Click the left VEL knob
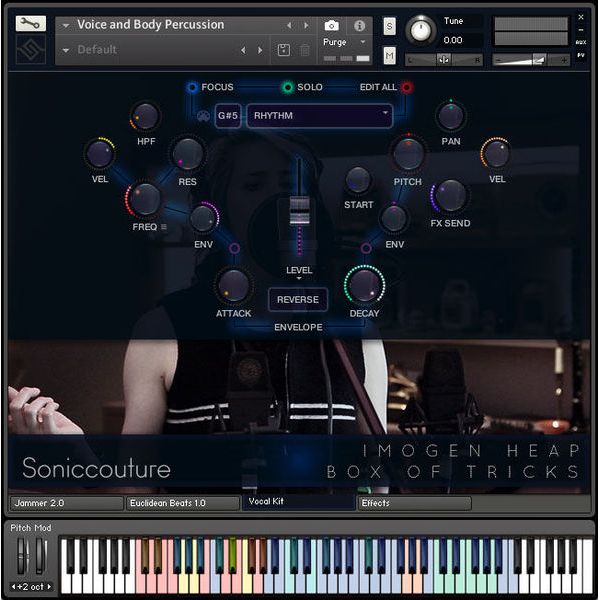 pos(100,154)
